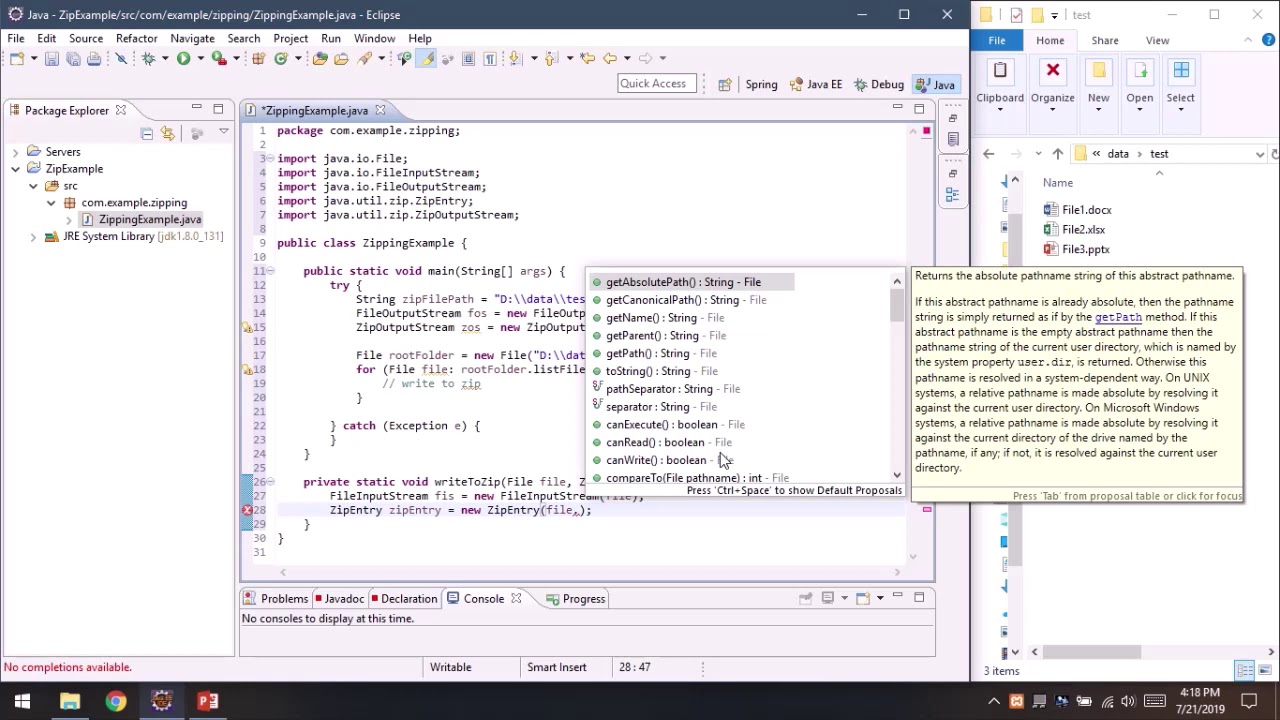Open the Share tab in File Explorer

pos(1105,40)
